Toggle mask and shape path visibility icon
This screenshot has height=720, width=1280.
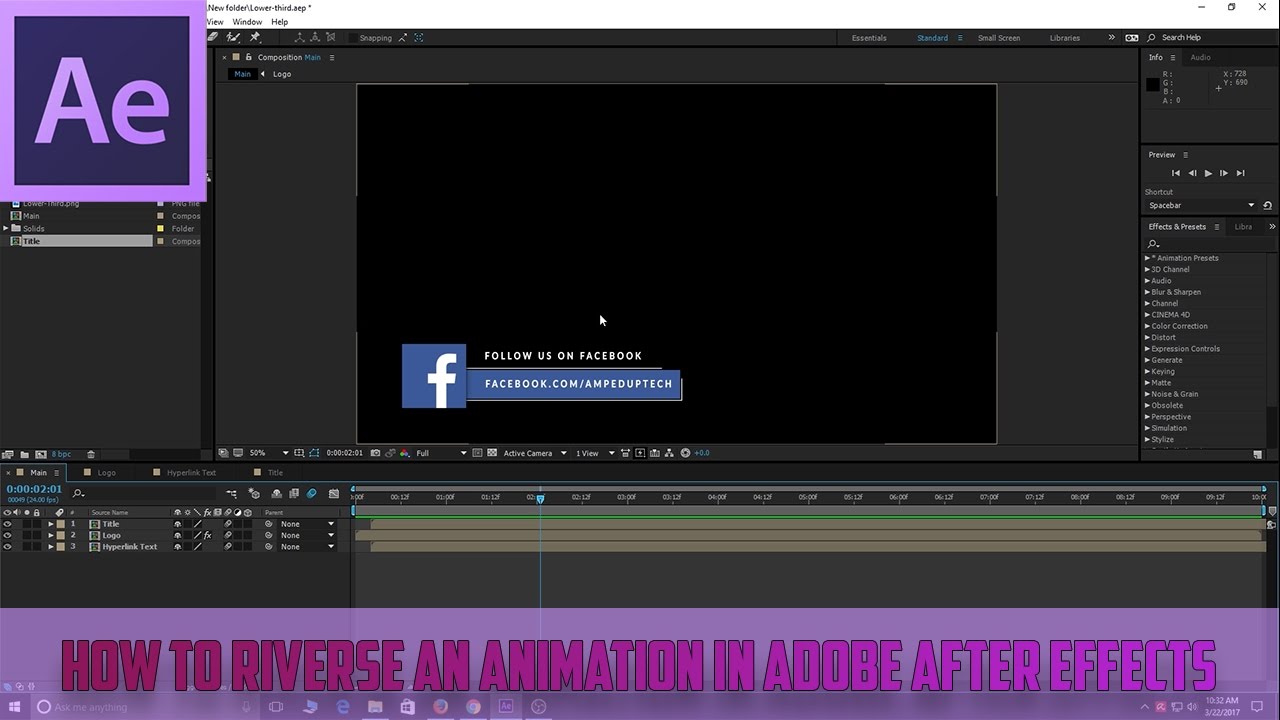coord(313,453)
